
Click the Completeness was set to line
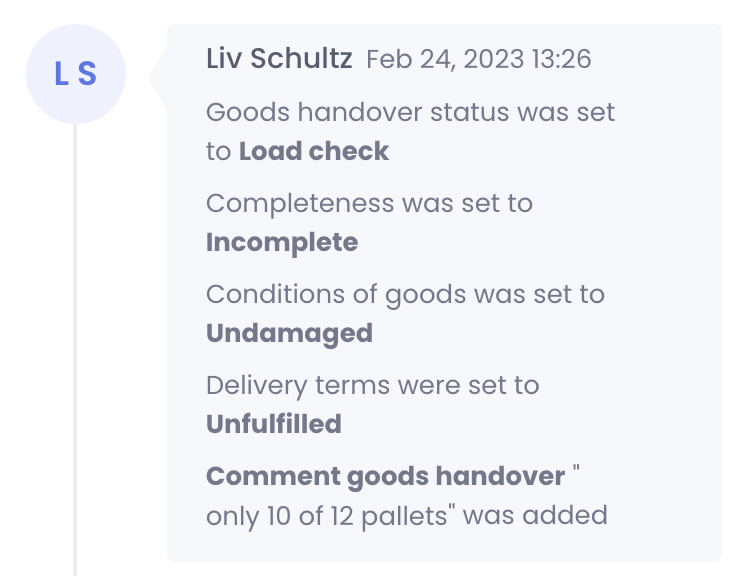(x=369, y=203)
